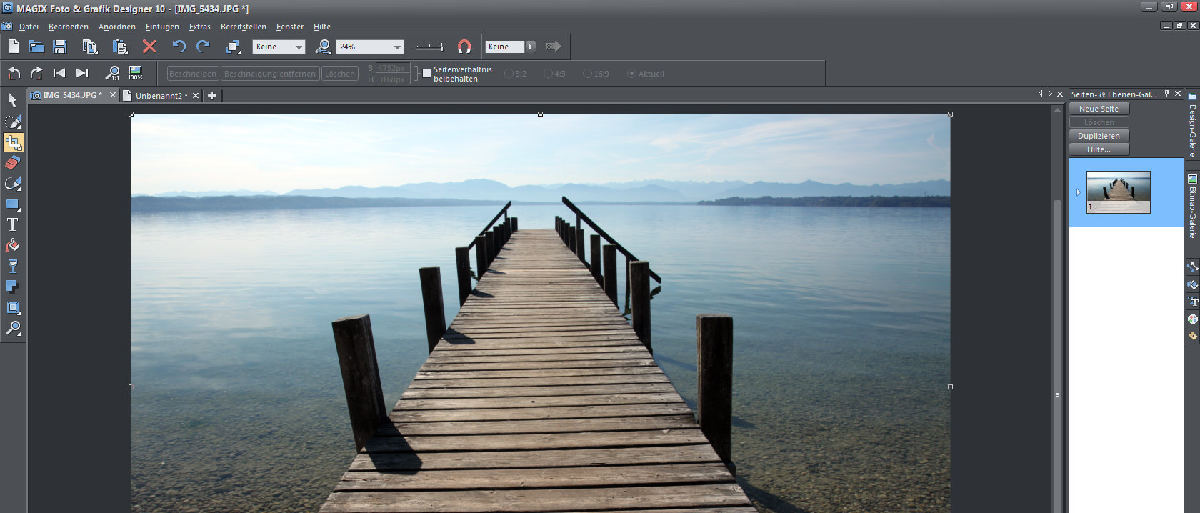
Task: Open the Einfügen menu
Action: click(162, 26)
